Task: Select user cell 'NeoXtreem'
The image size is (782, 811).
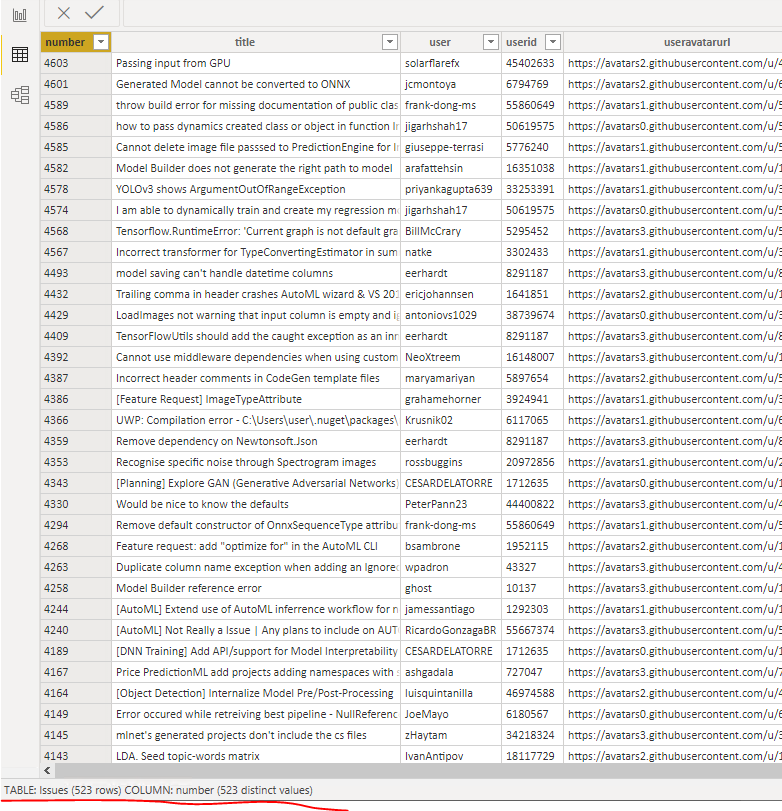Action: pos(450,357)
